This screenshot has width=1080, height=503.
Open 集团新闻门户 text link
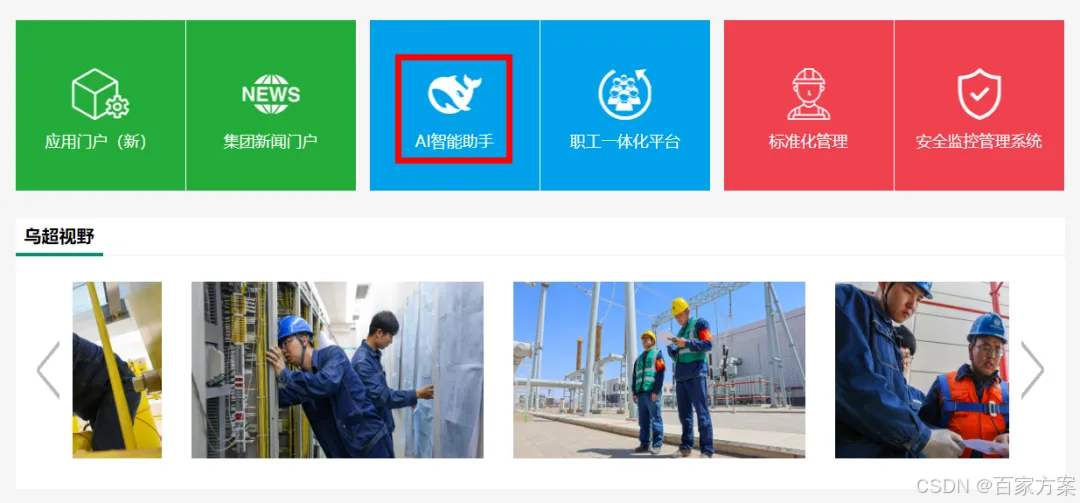pyautogui.click(x=271, y=142)
